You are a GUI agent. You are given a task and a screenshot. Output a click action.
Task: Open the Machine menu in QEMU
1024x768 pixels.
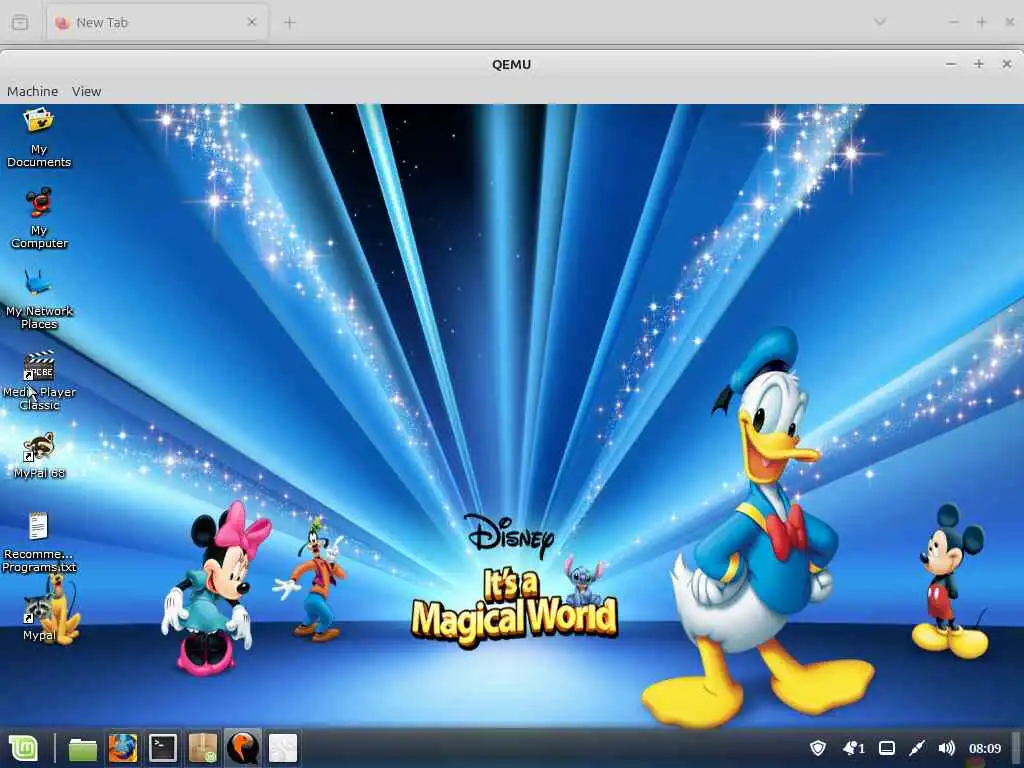point(33,91)
